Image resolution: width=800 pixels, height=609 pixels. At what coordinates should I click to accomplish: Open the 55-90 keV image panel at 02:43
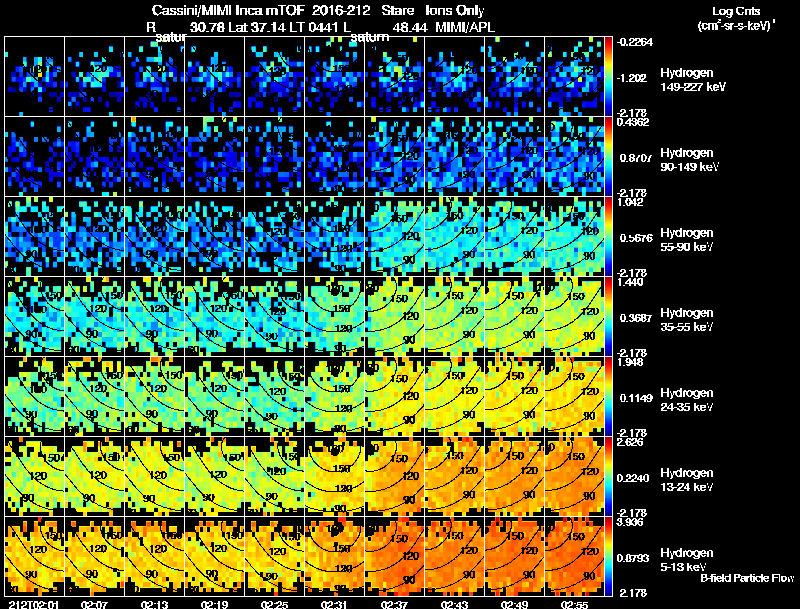click(455, 236)
